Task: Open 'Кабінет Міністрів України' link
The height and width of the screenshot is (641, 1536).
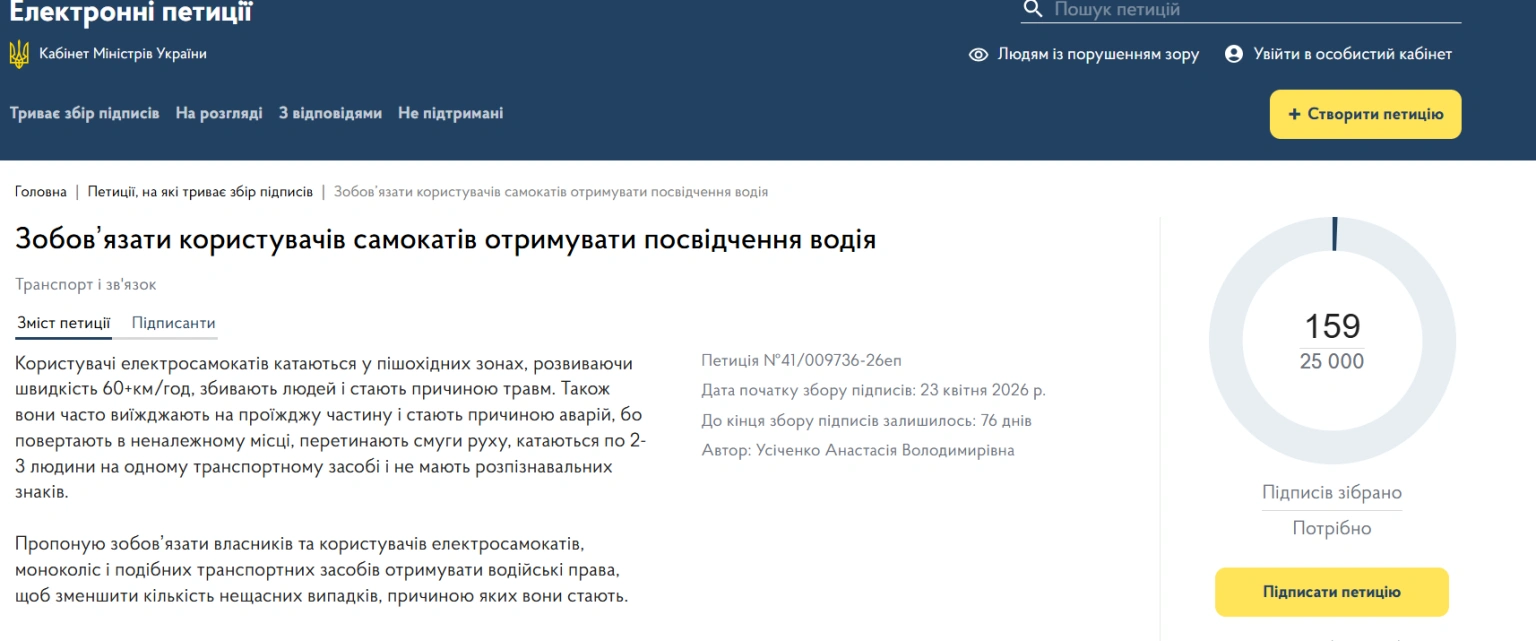Action: (x=123, y=54)
